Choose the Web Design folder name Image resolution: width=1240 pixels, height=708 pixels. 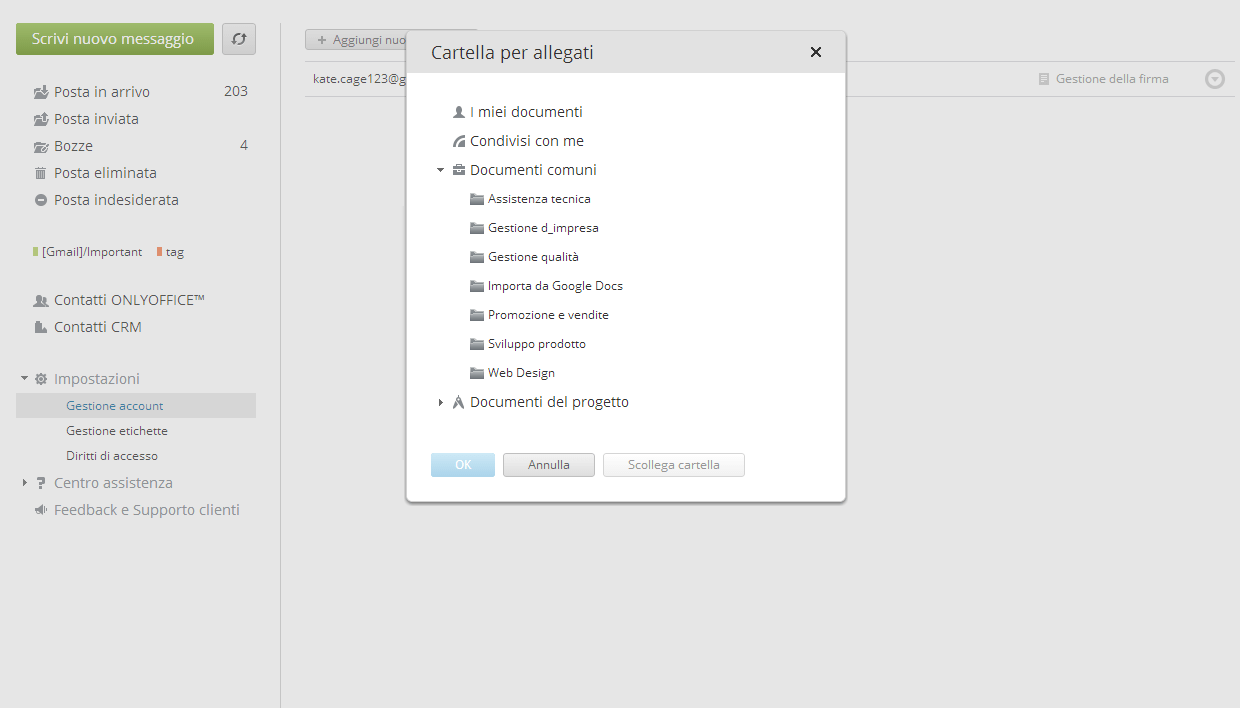(521, 373)
